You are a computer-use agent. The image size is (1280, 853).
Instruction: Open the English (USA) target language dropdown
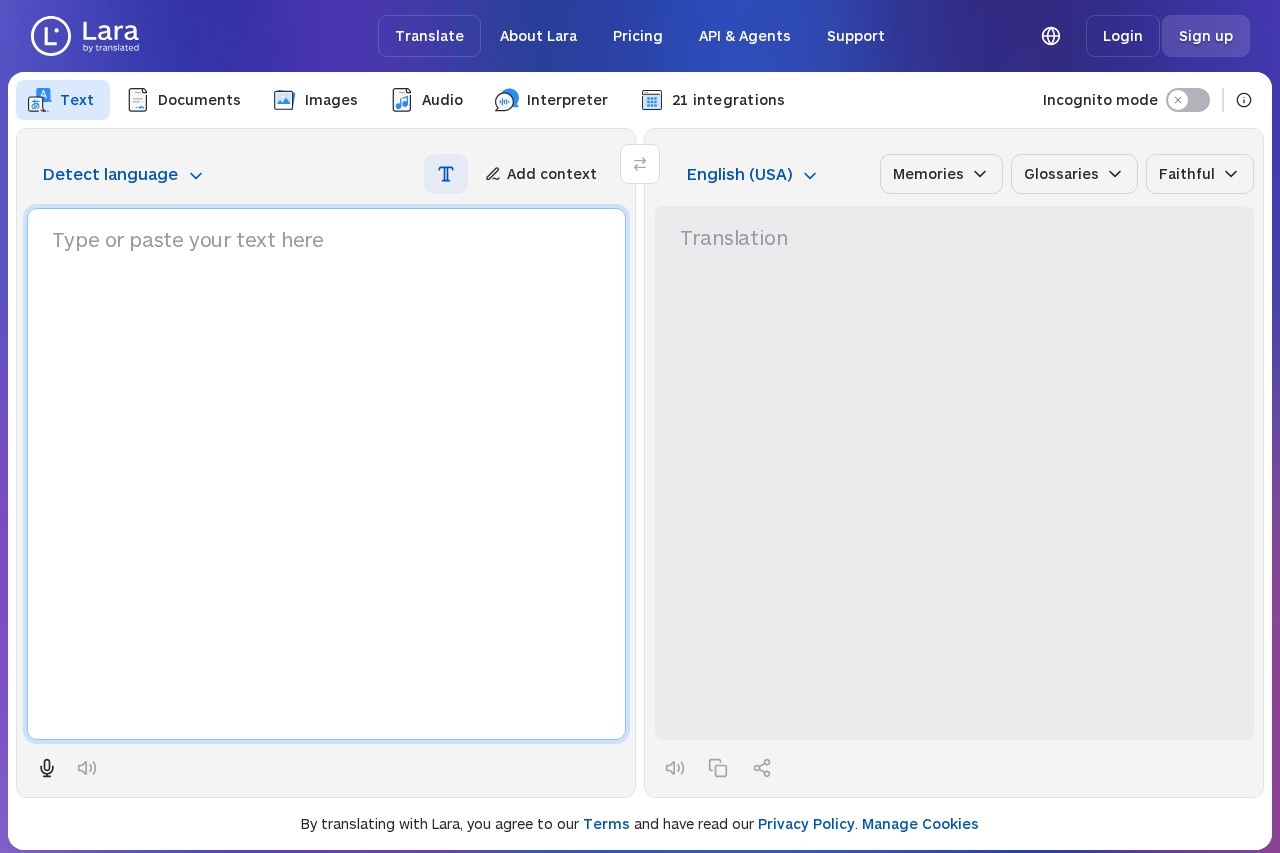pyautogui.click(x=752, y=175)
